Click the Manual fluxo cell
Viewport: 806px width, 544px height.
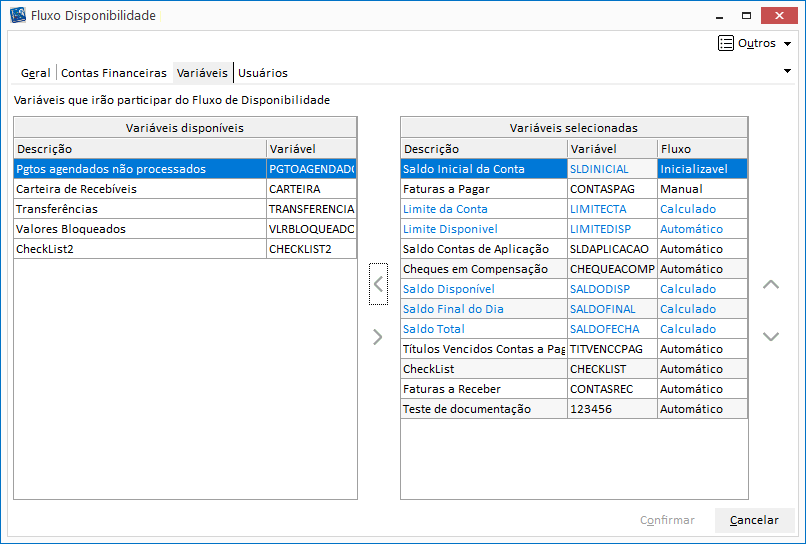(x=702, y=189)
